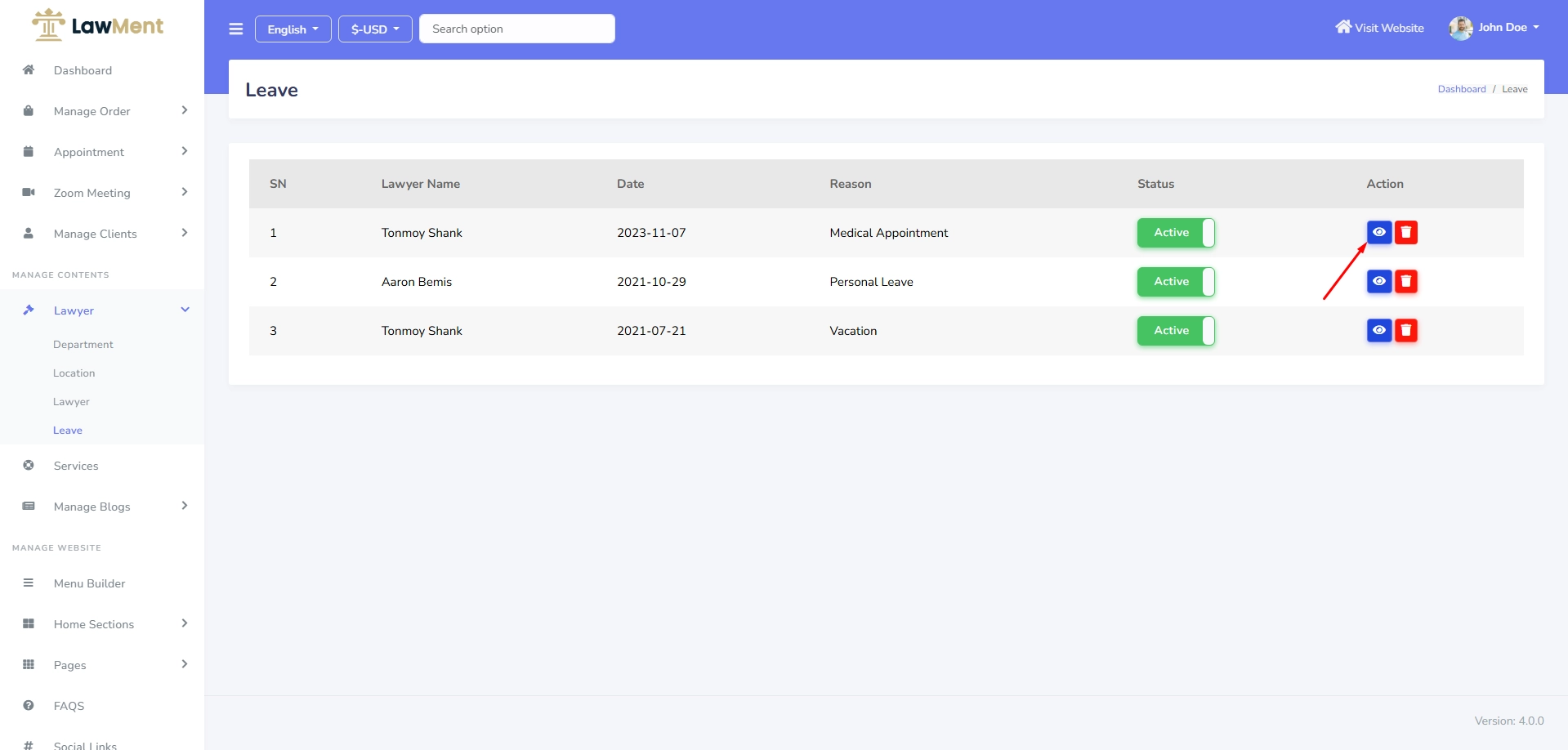Open the English language dropdown

click(x=293, y=29)
